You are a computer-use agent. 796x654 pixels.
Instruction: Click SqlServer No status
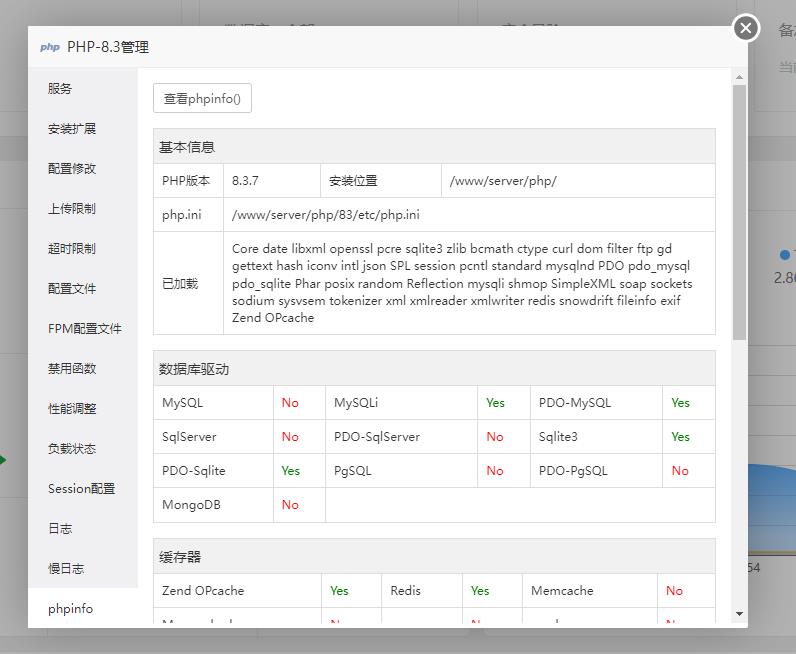290,437
